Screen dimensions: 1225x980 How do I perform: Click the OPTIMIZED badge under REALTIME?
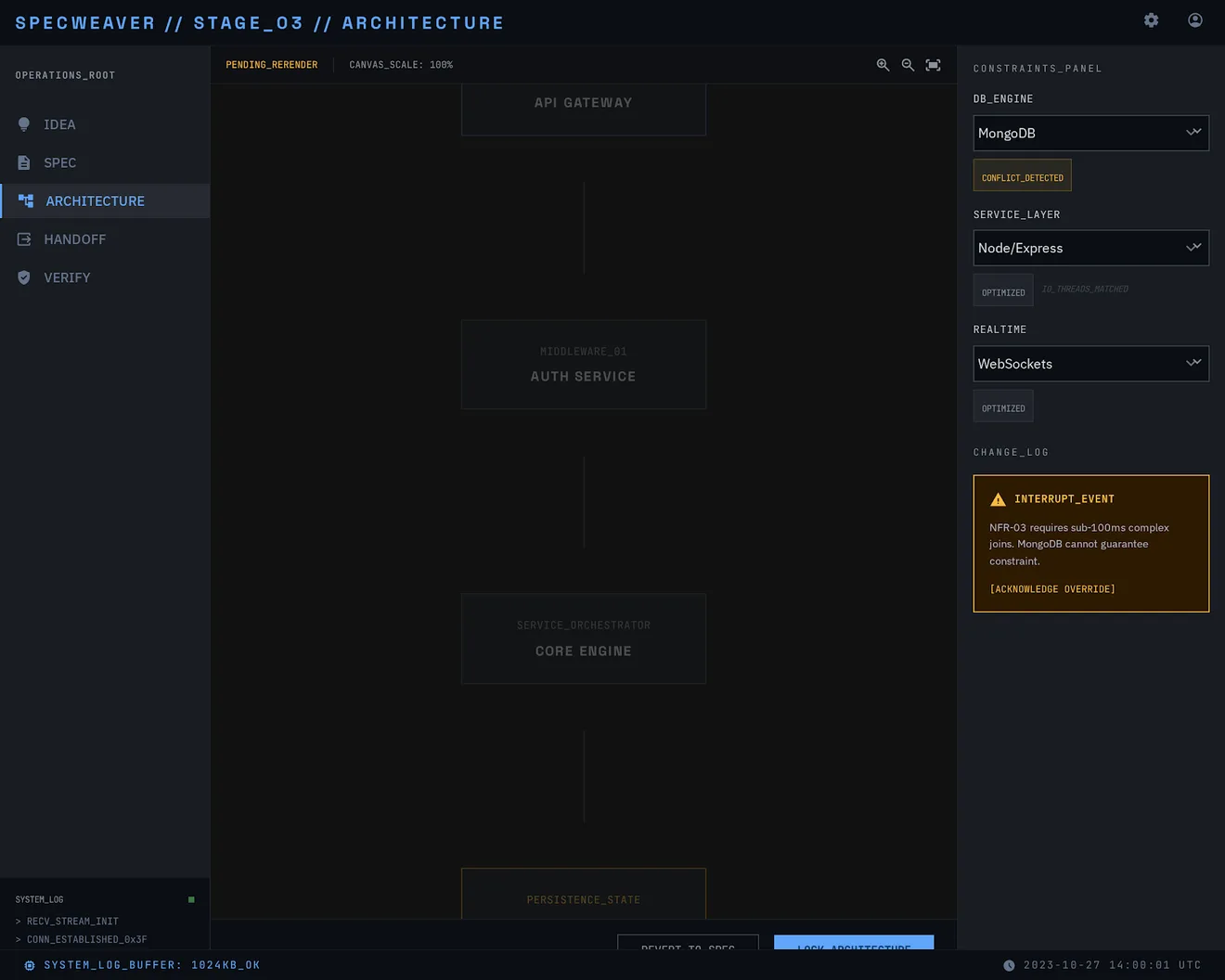pyautogui.click(x=1003, y=406)
